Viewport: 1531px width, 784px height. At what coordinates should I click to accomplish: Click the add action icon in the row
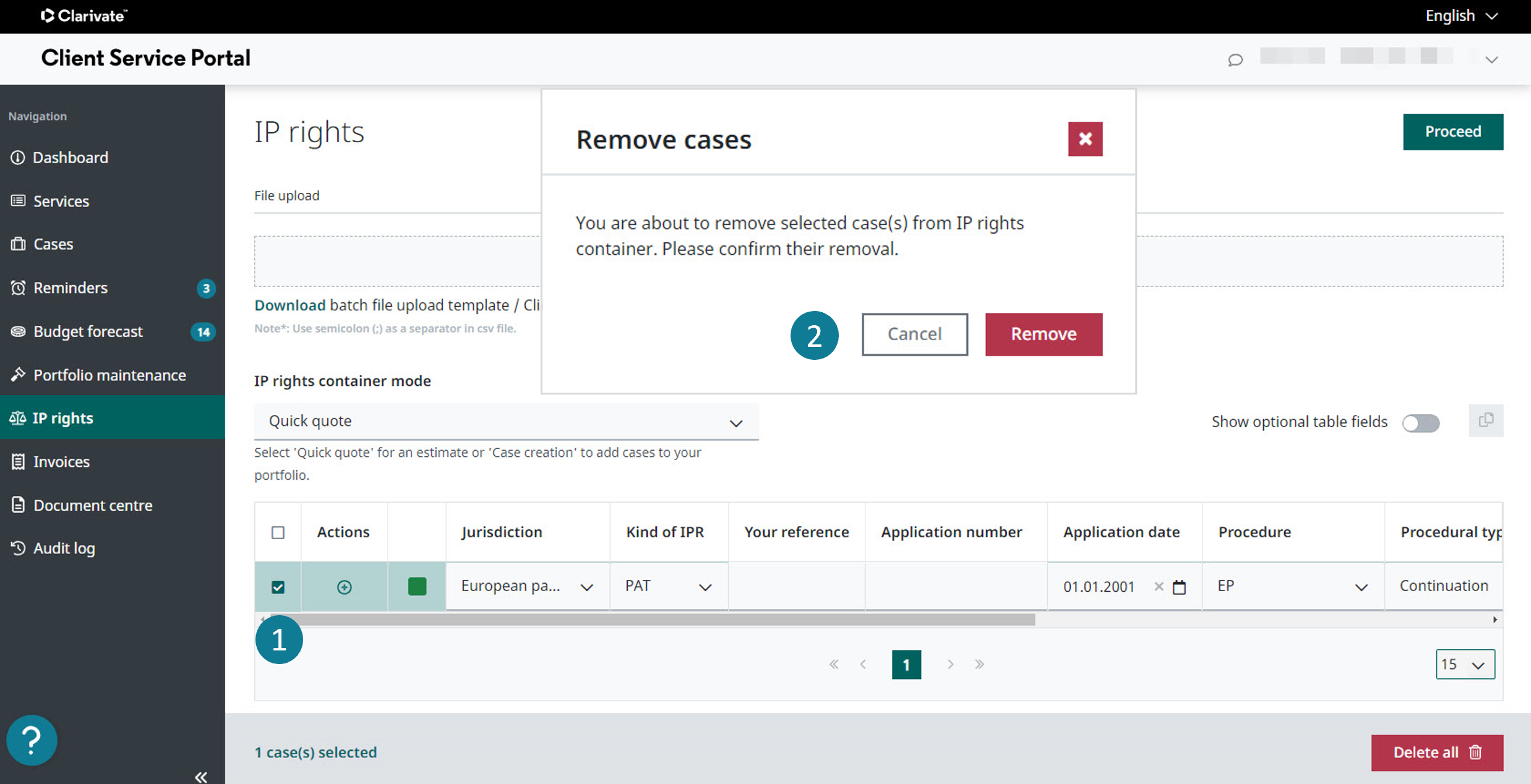(x=345, y=587)
